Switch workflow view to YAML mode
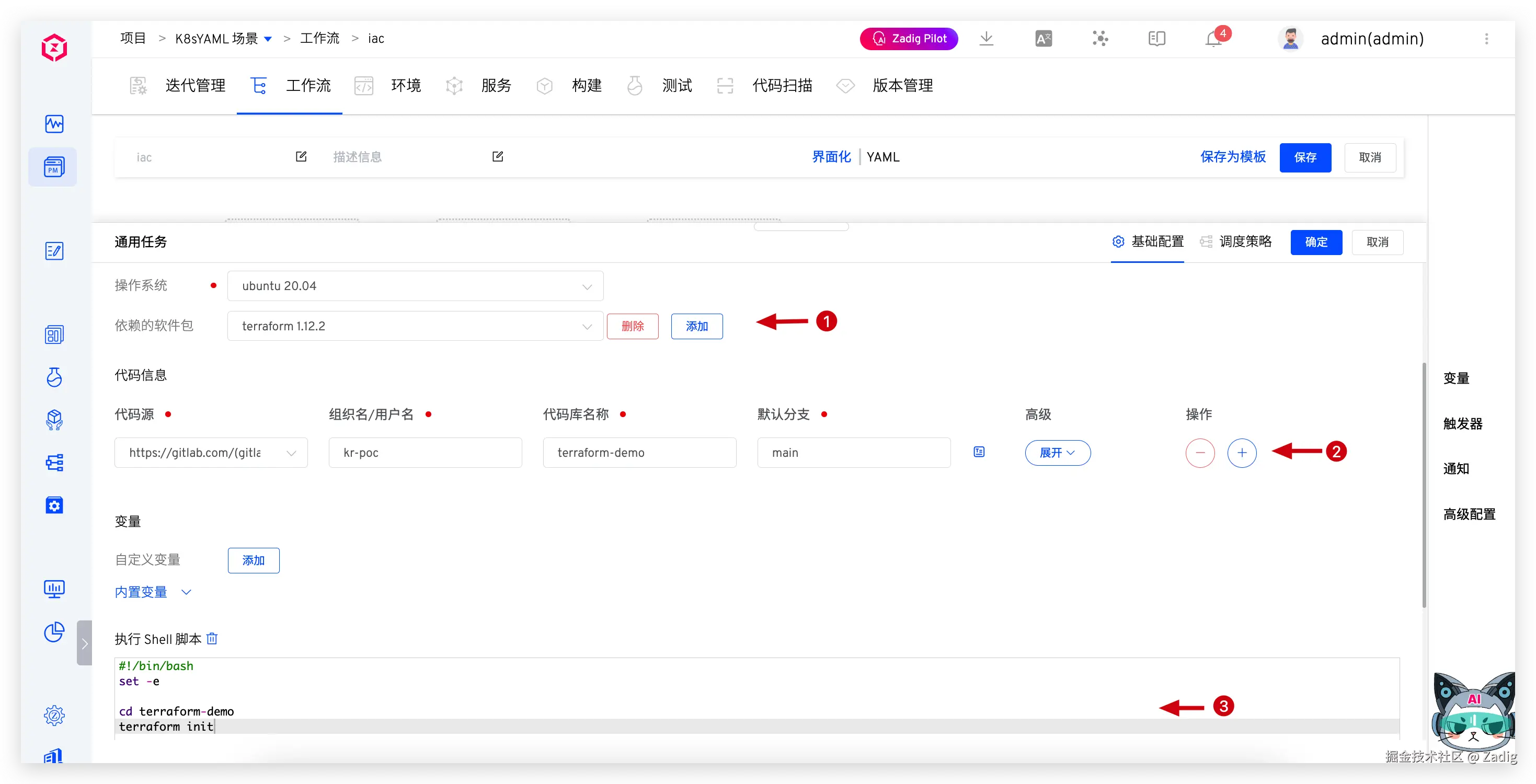1536x784 pixels. tap(882, 157)
